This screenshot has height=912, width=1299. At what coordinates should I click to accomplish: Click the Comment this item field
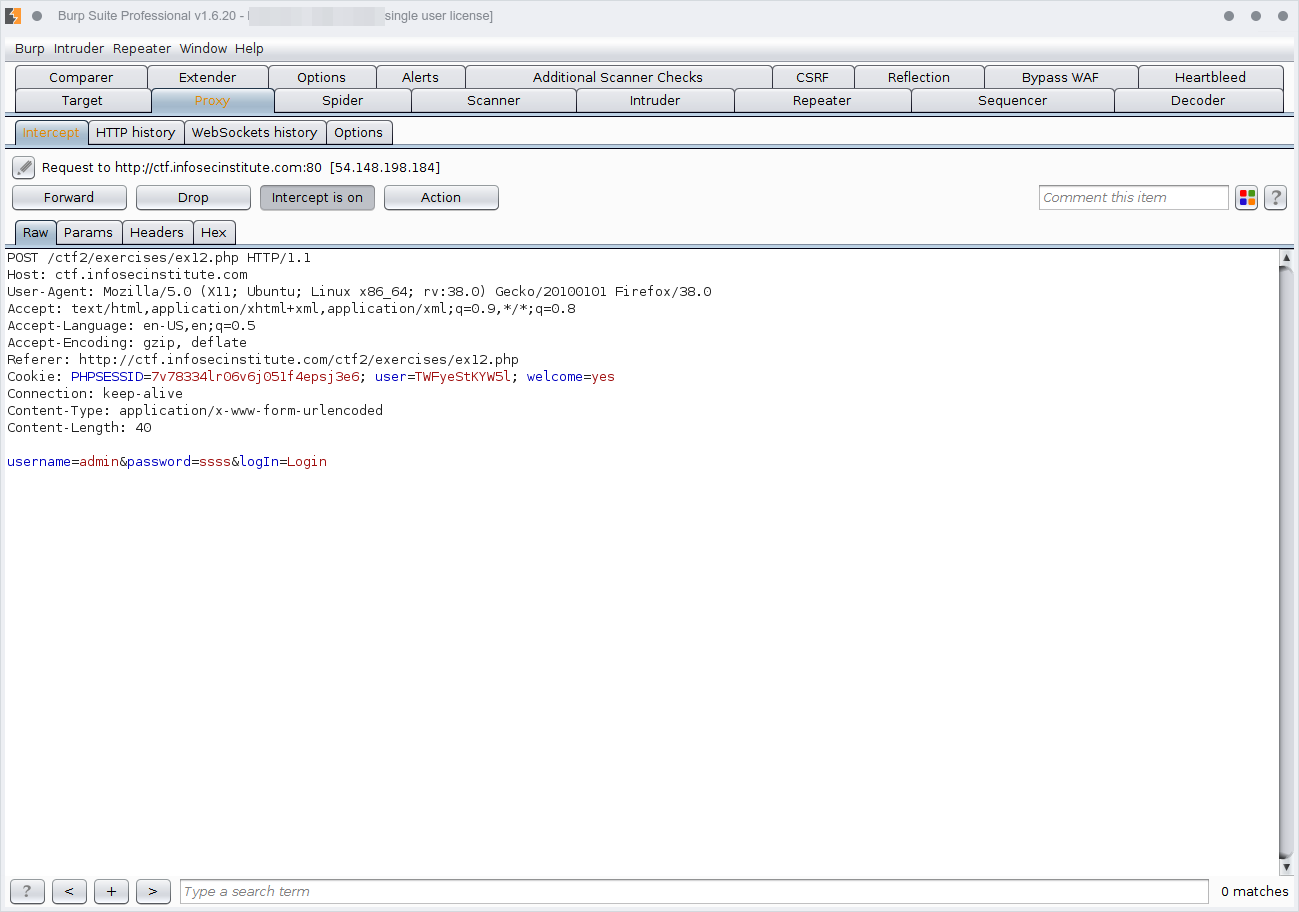1134,198
